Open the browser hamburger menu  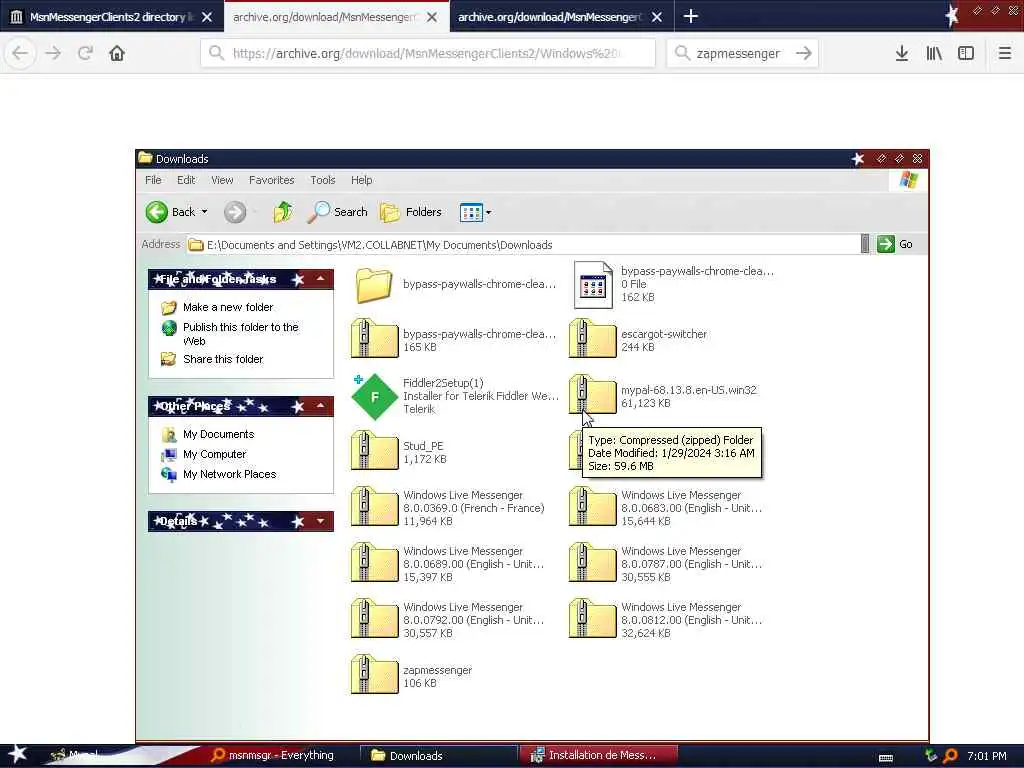(x=1004, y=53)
